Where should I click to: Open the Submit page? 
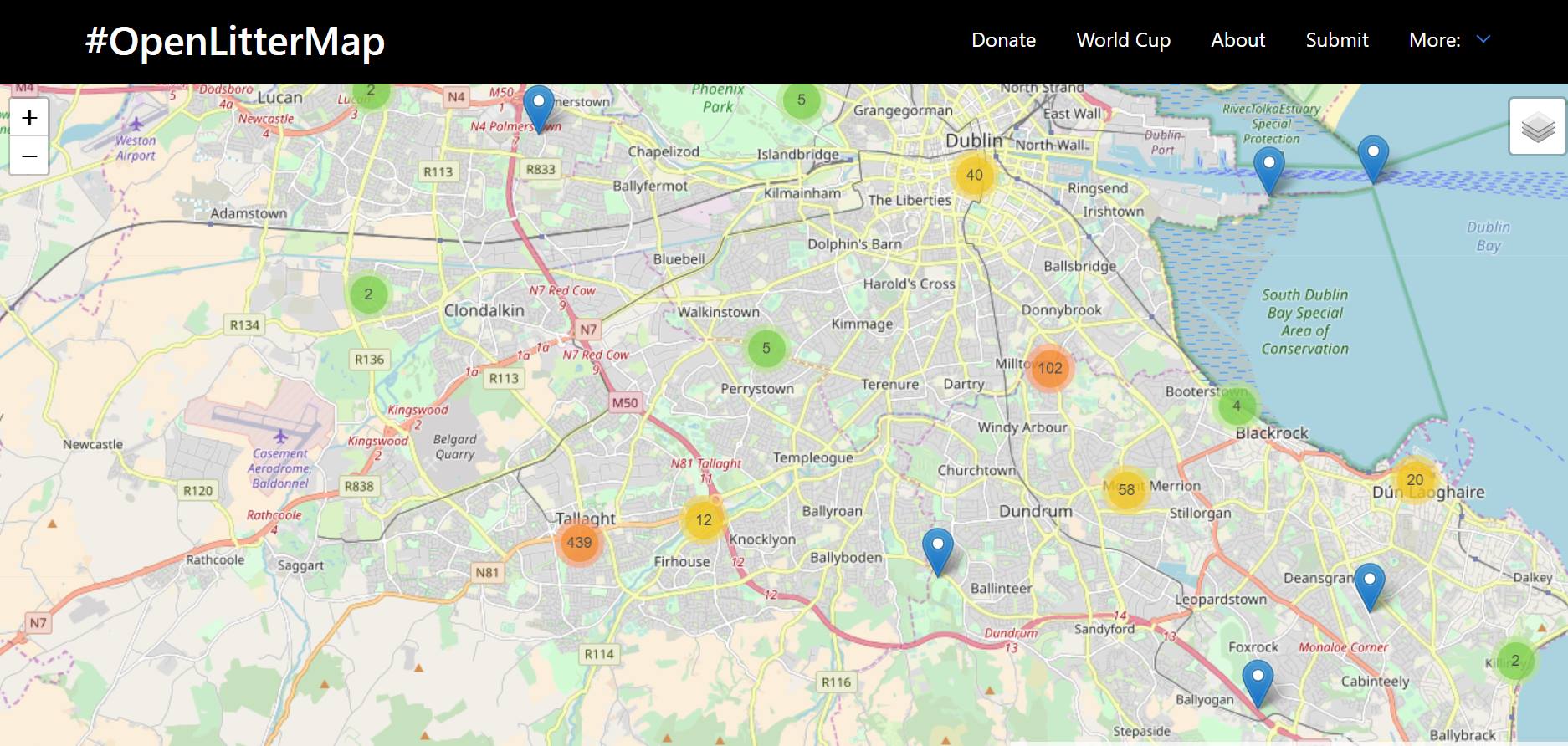(x=1337, y=40)
